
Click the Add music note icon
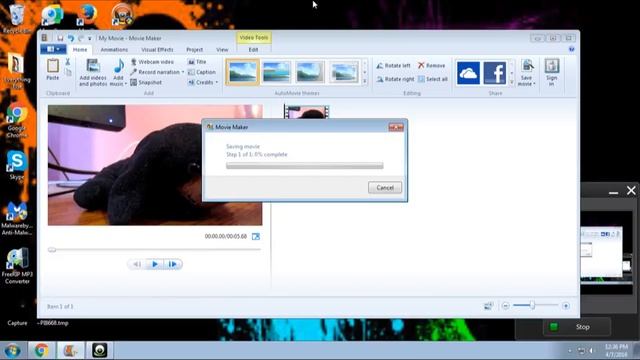click(118, 66)
